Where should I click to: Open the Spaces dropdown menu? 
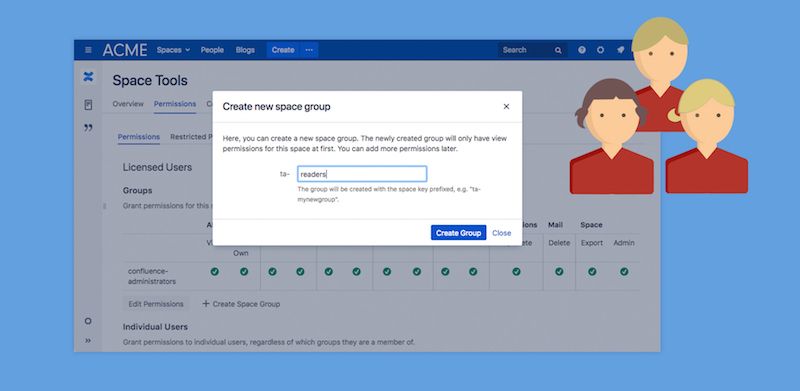pyautogui.click(x=173, y=50)
